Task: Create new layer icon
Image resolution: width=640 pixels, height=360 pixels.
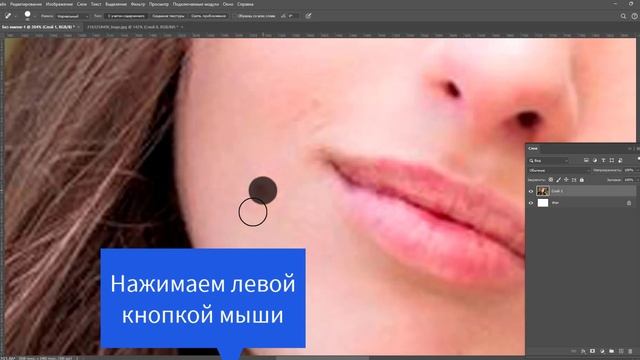Action: pos(621,351)
